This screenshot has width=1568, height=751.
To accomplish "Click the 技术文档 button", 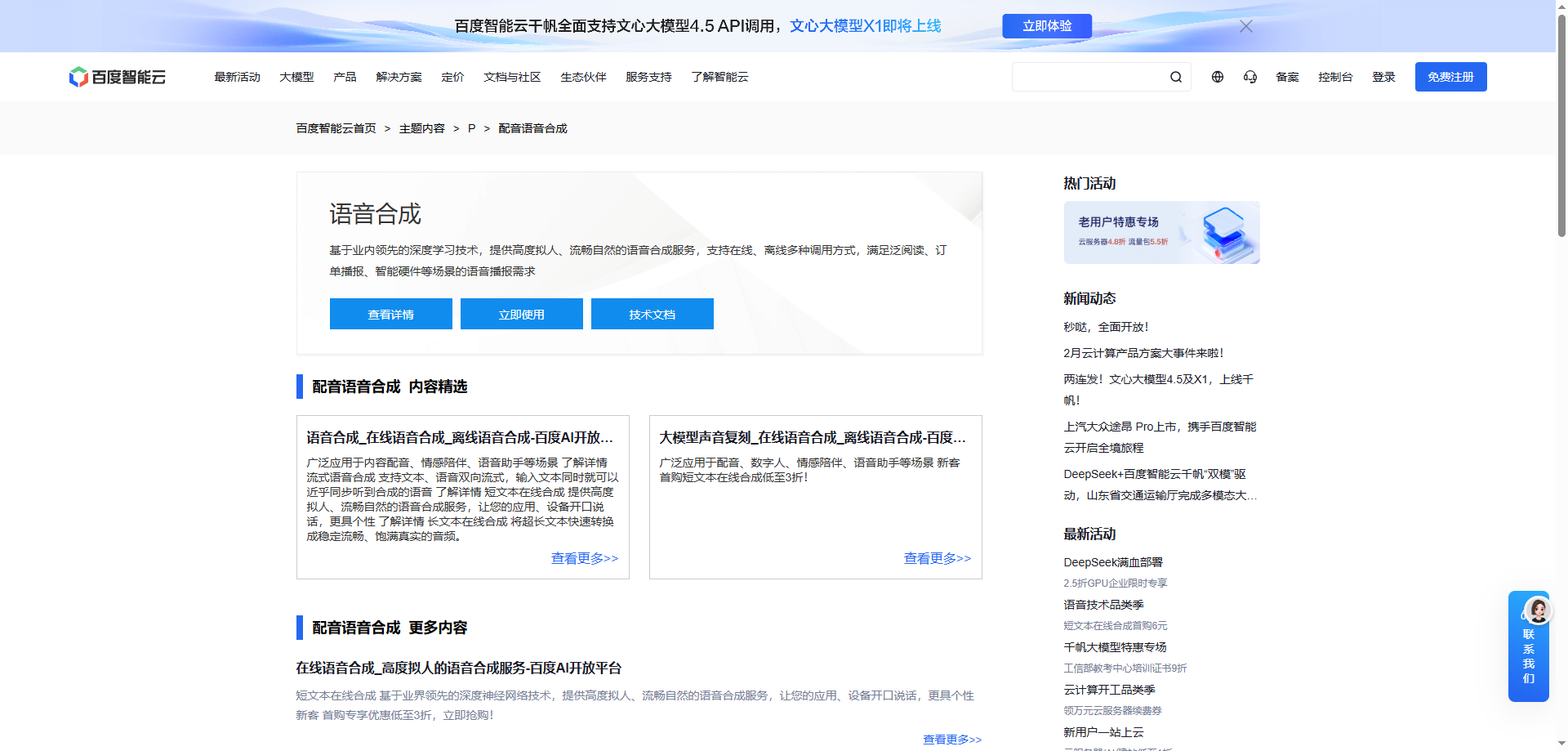I will pos(653,314).
